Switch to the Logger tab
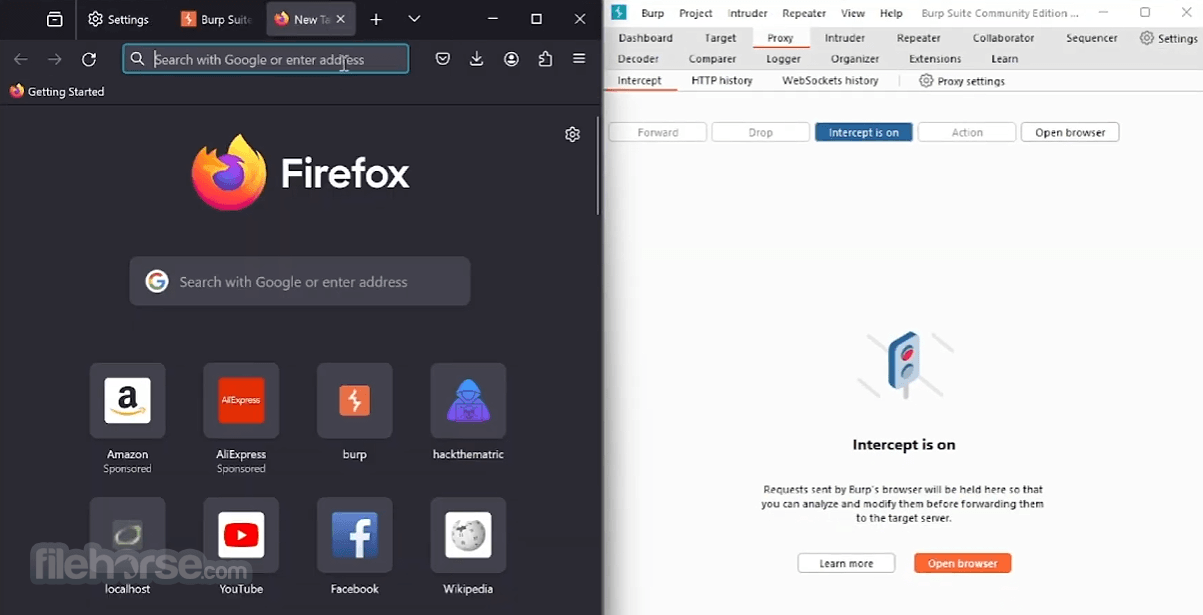 click(x=783, y=59)
